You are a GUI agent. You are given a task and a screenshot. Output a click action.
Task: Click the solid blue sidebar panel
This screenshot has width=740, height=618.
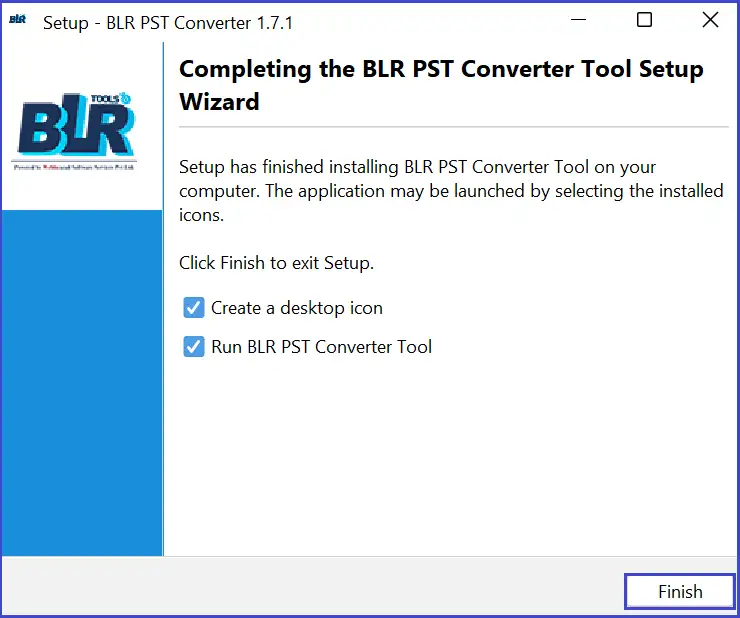click(x=82, y=382)
